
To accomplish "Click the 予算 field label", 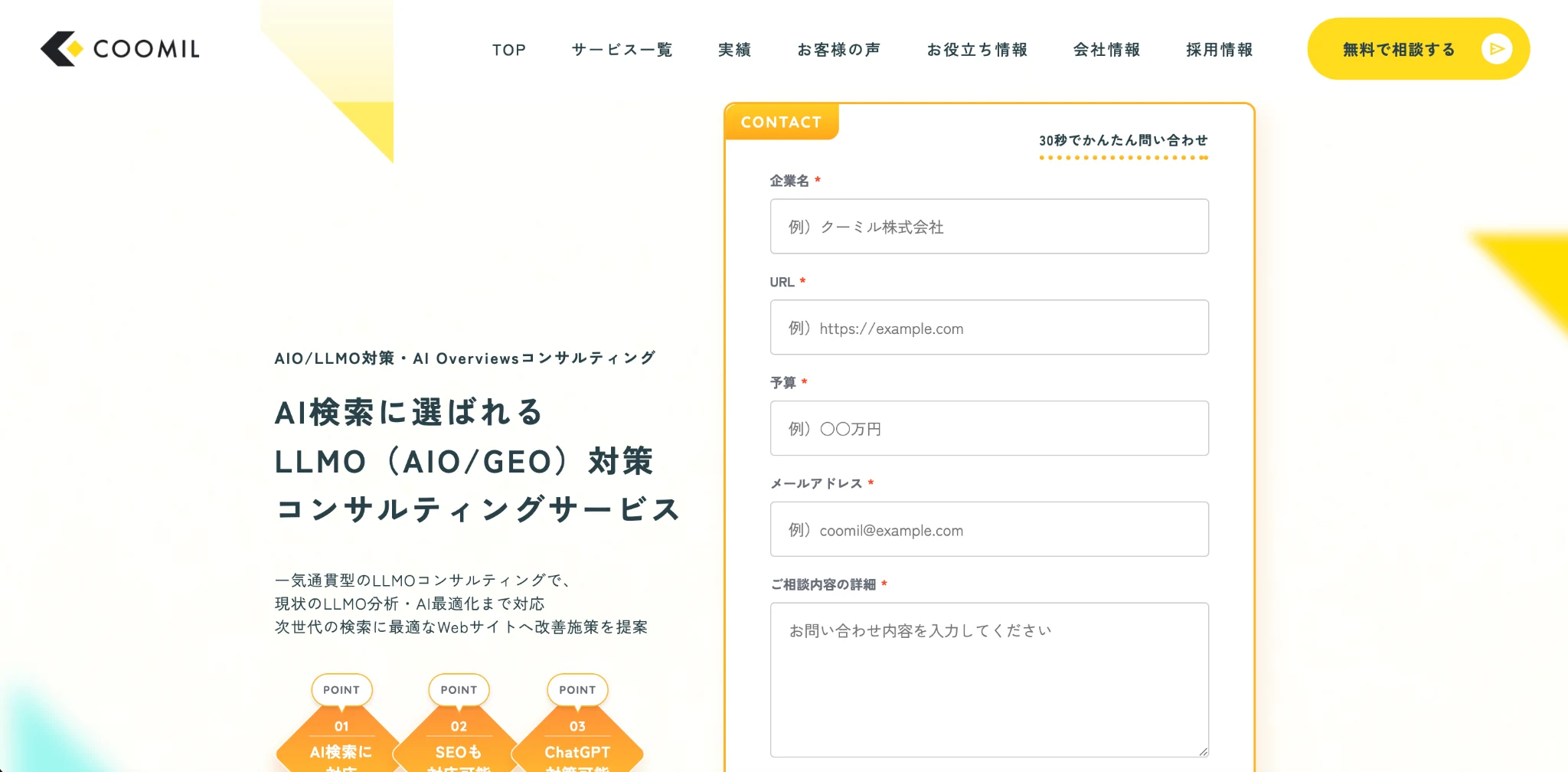I will pos(782,382).
